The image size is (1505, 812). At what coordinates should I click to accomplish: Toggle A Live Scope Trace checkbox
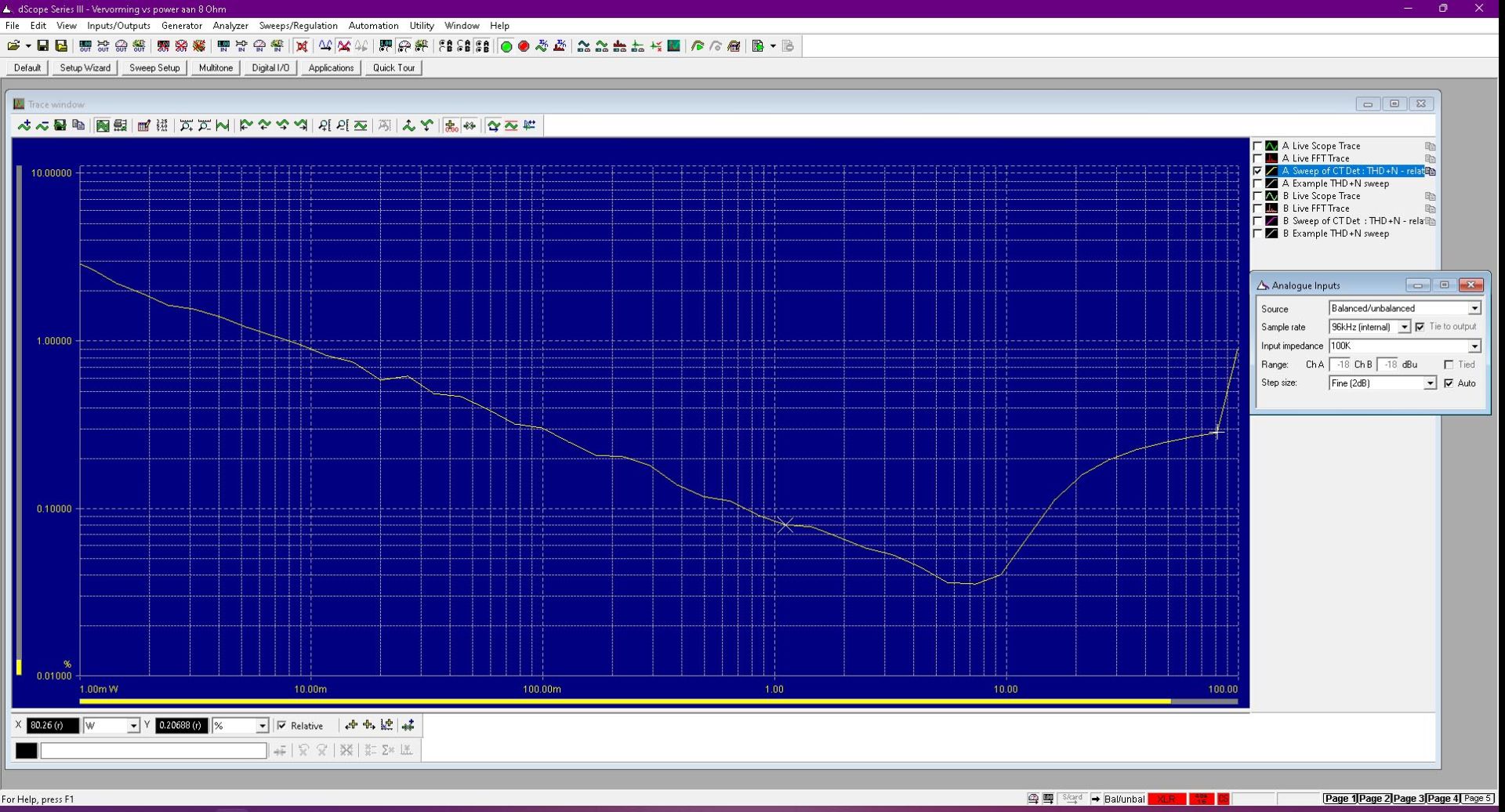click(x=1258, y=146)
